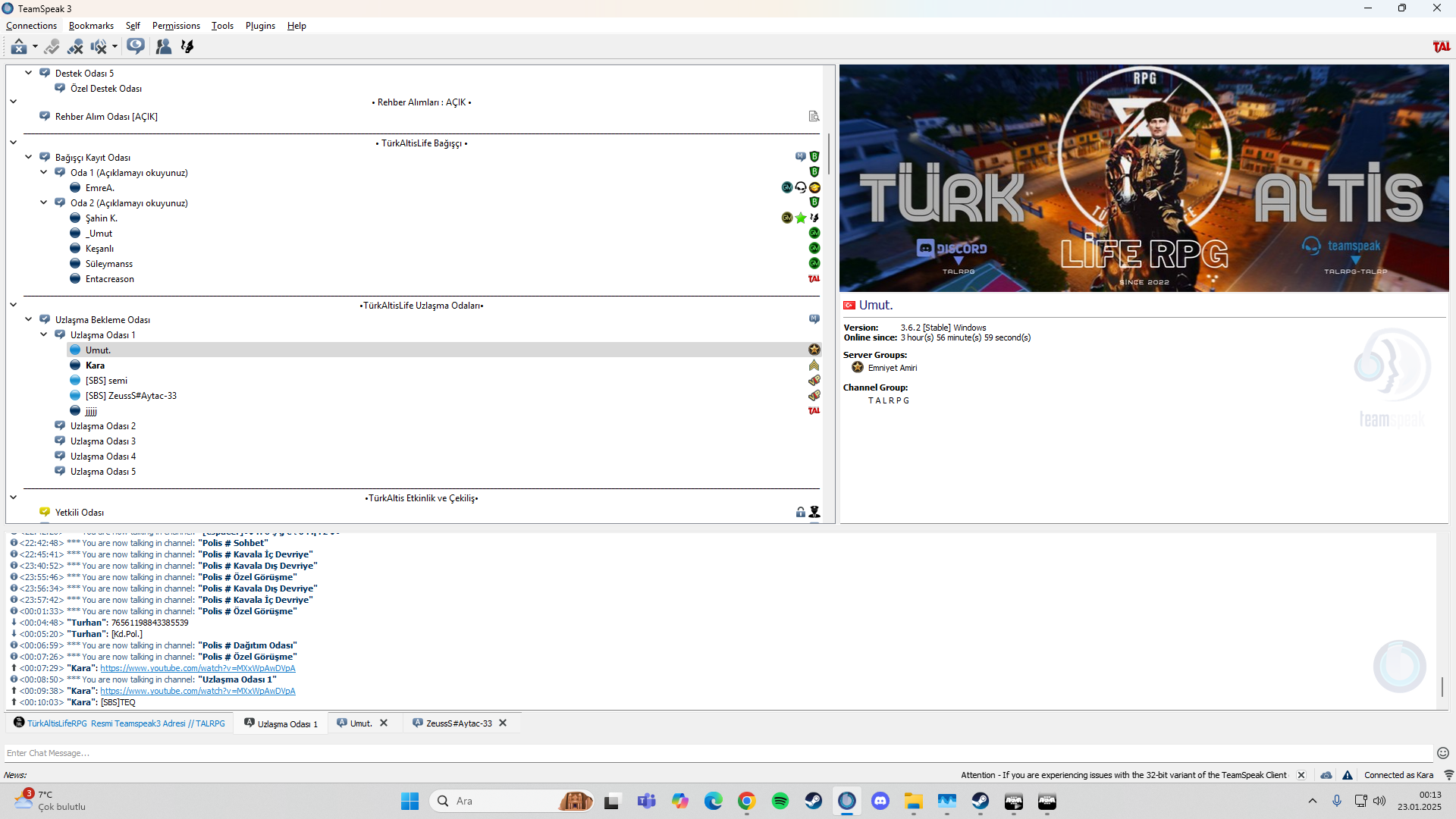The width and height of the screenshot is (1456, 819).
Task: Select user [SBS] ZeussS#Aytac-33 in tree
Action: coord(131,396)
